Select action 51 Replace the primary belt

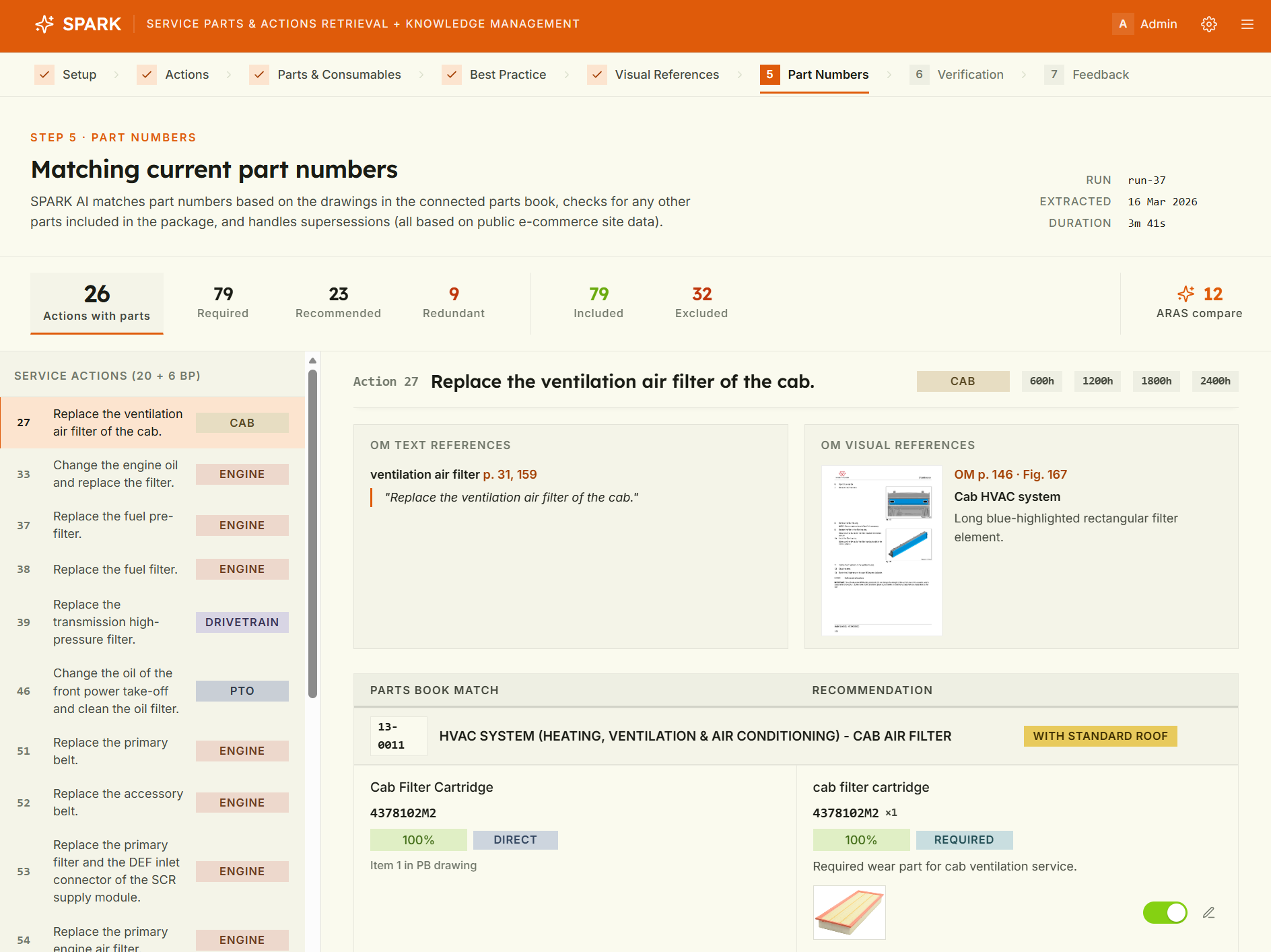[153, 751]
